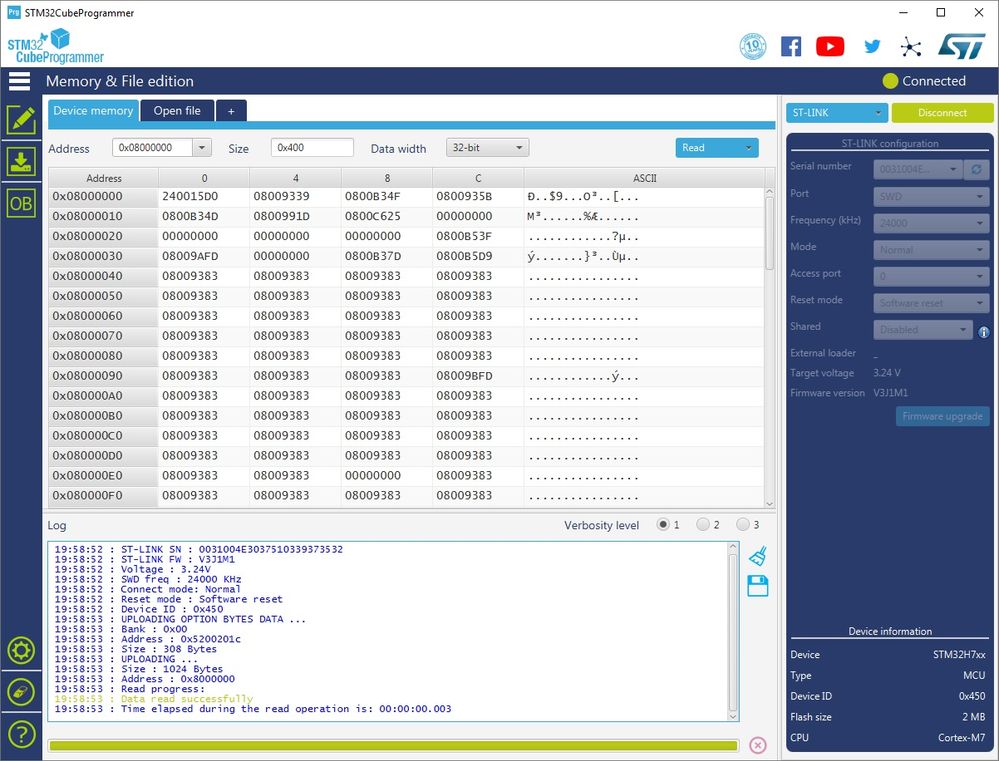Open the YouTube icon link
999x761 pixels.
pyautogui.click(x=830, y=47)
